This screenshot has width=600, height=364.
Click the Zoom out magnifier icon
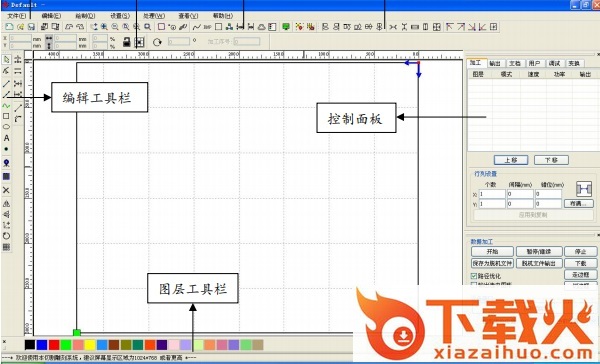pos(115,27)
